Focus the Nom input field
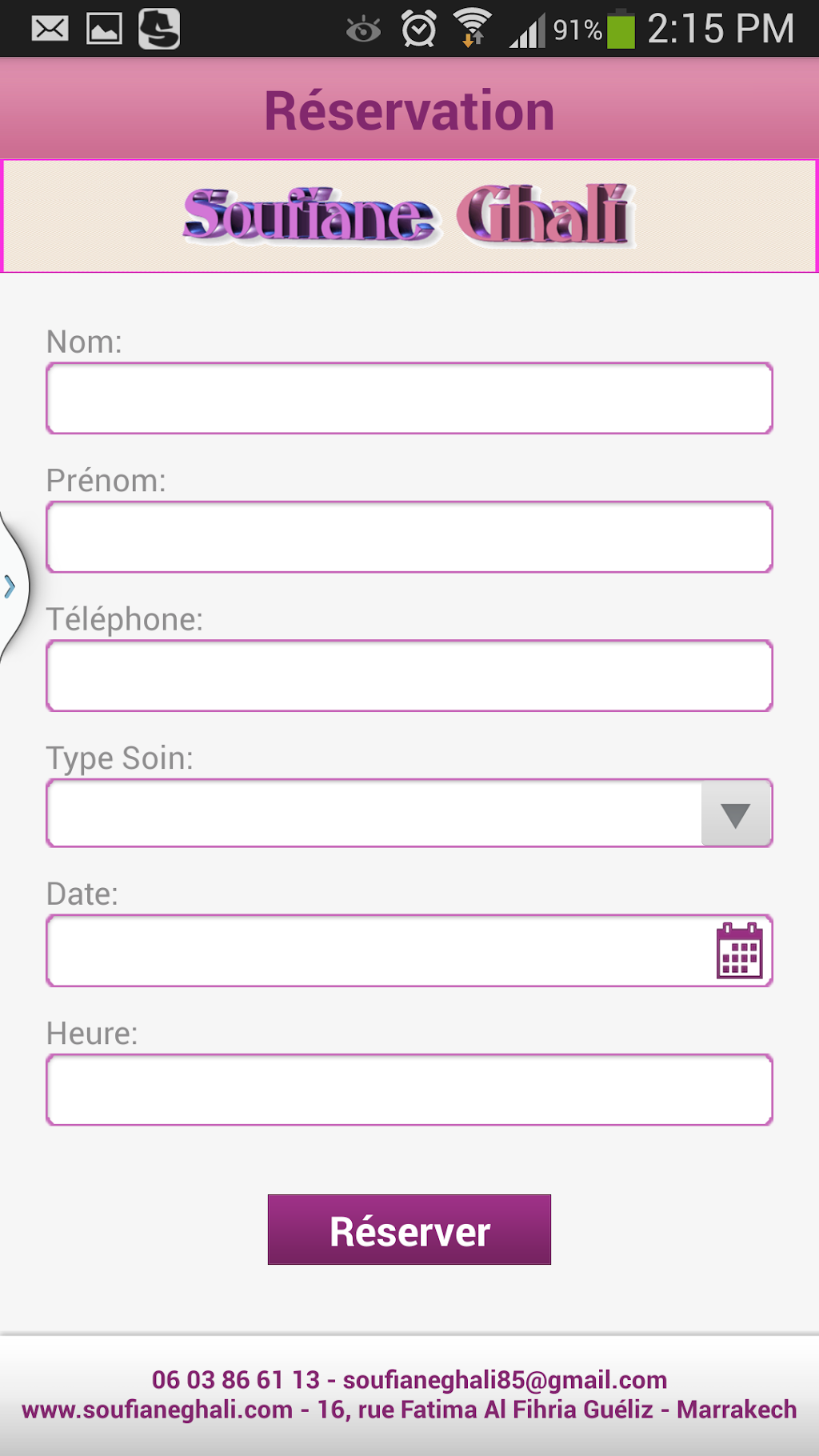This screenshot has height=1456, width=819. pos(409,398)
